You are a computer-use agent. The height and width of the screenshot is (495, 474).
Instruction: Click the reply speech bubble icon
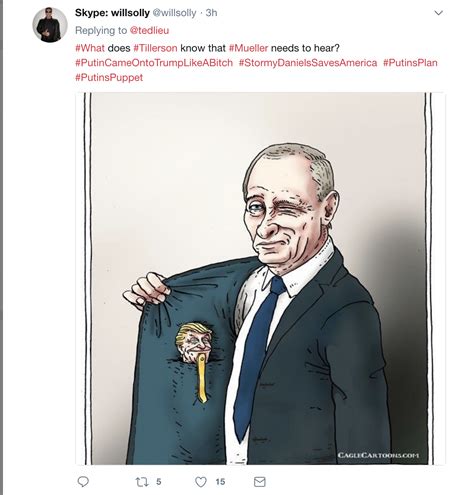[x=83, y=482]
